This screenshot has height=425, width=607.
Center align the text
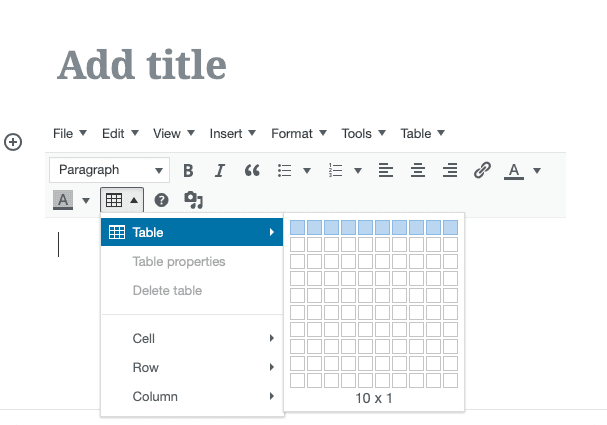tap(418, 170)
